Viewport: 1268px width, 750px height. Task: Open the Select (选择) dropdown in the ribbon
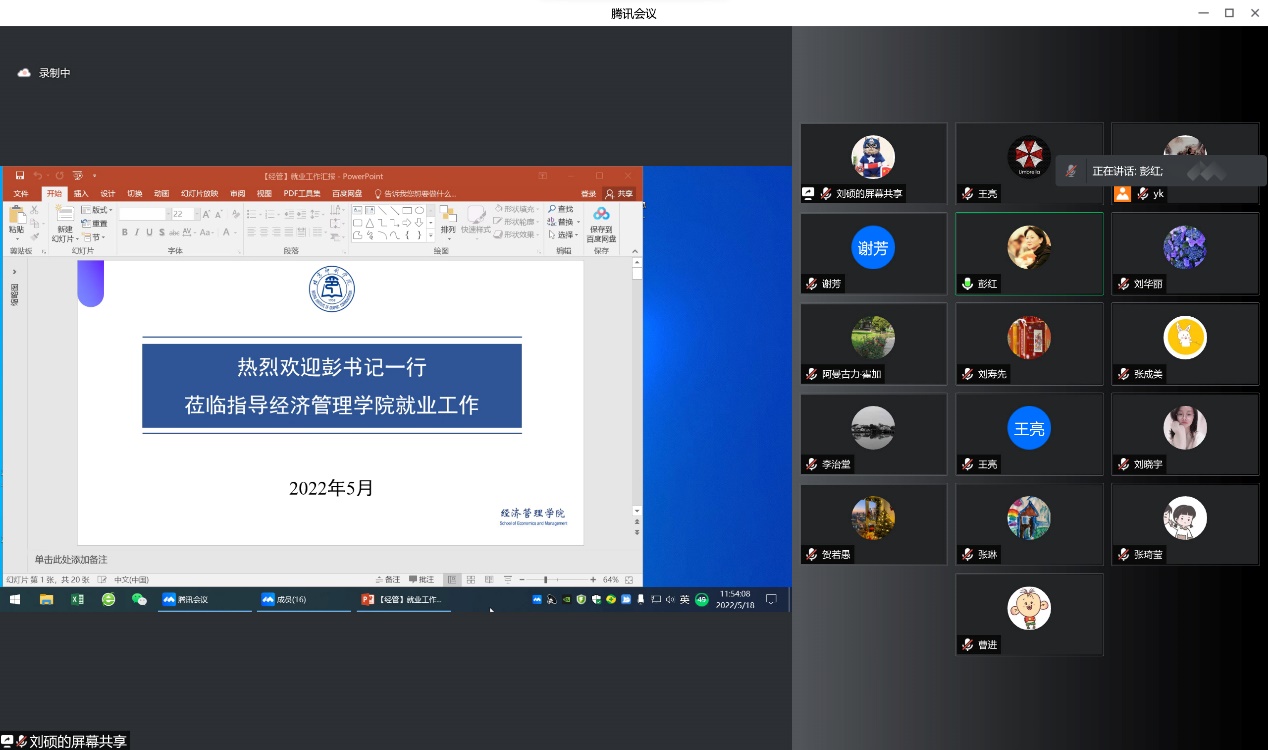[563, 234]
